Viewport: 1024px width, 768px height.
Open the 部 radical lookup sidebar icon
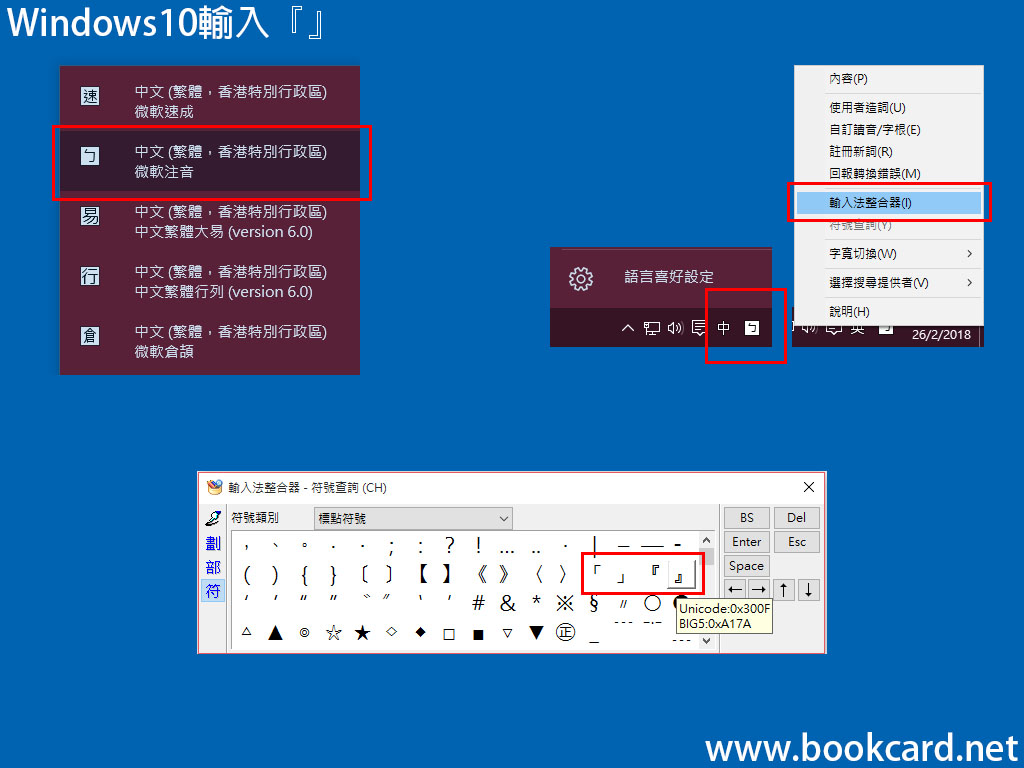pyautogui.click(x=212, y=566)
